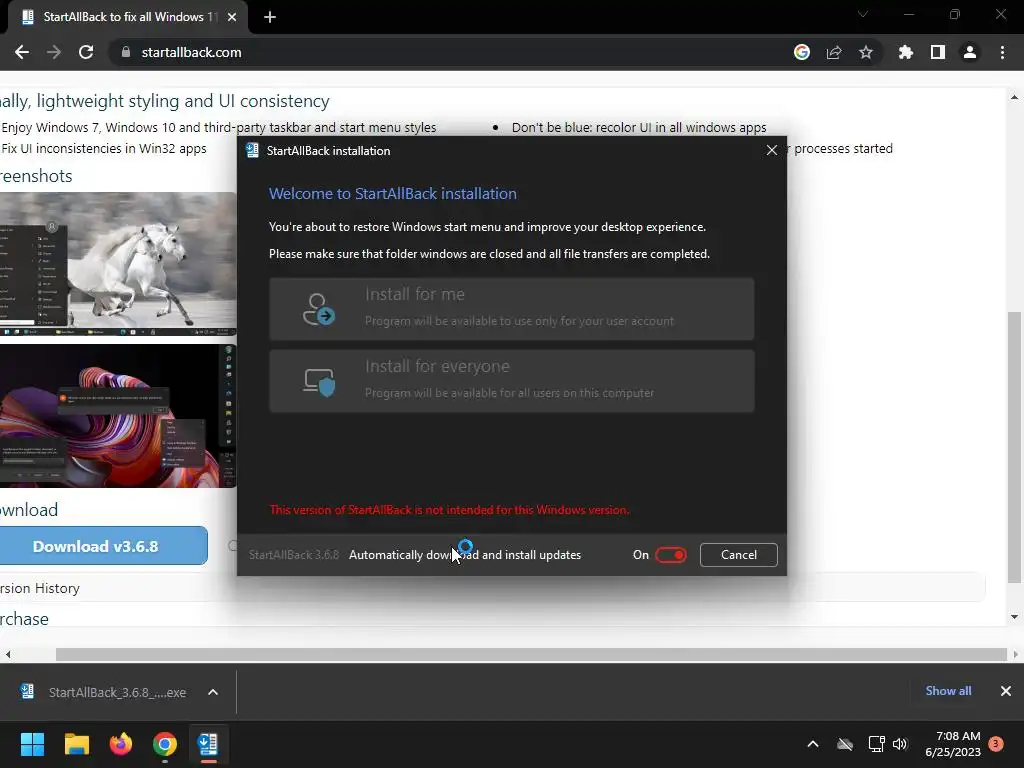Open the clock showing 7:08 AM
1024x768 pixels.
point(953,744)
